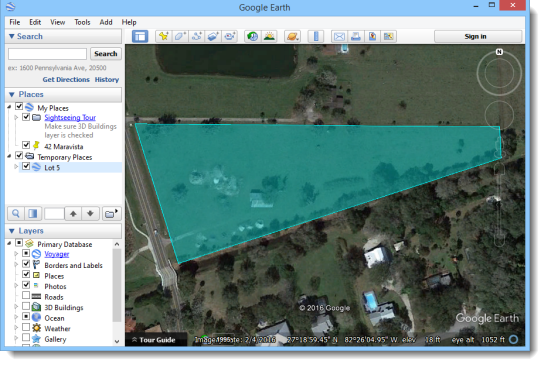
Task: Collapse the Search panel
Action: tap(11, 36)
